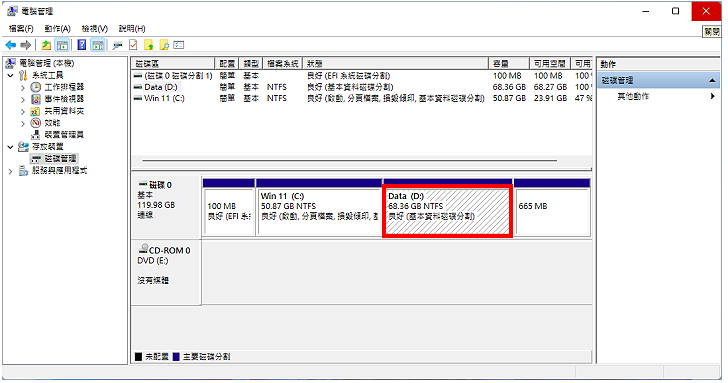728x383 pixels.
Task: Expand the 工作排程器 tree node
Action: click(23, 87)
